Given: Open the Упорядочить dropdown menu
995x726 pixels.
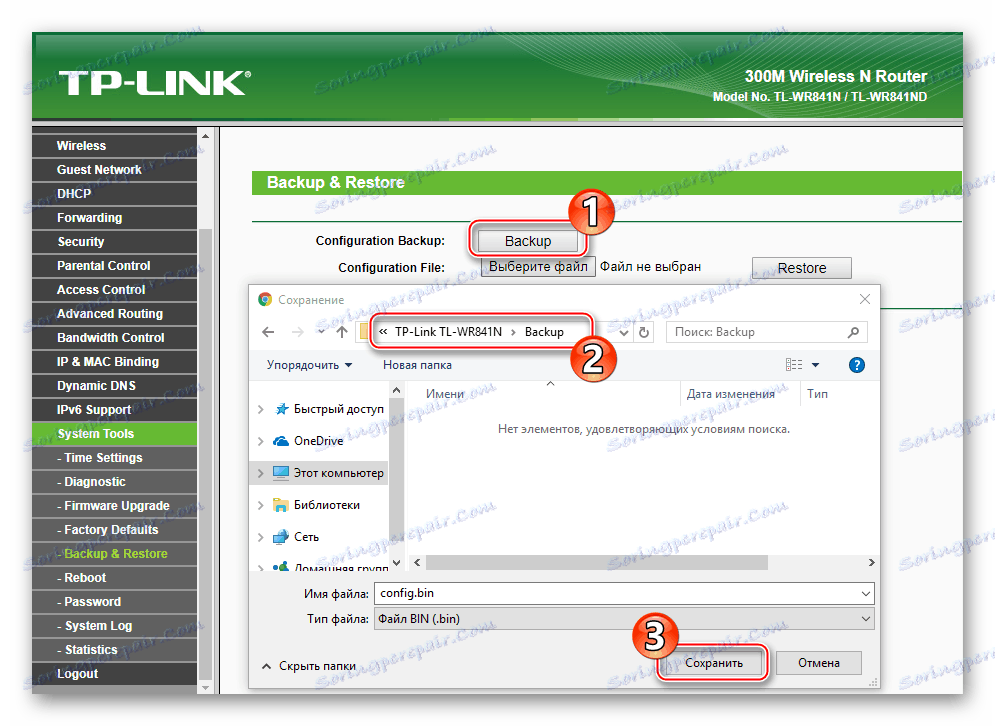Looking at the screenshot, I should [x=309, y=365].
